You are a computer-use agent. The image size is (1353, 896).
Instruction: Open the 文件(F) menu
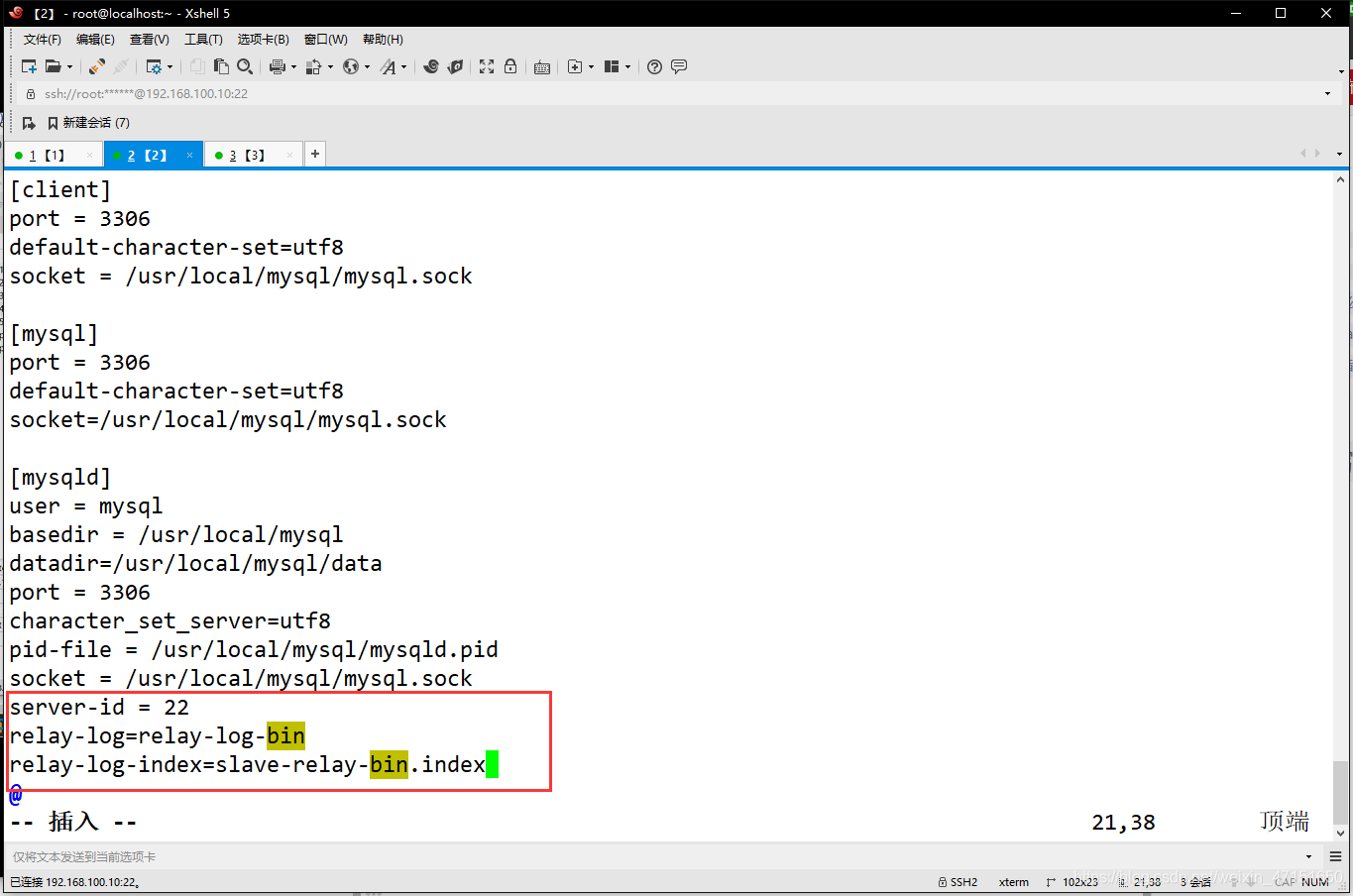(x=43, y=40)
